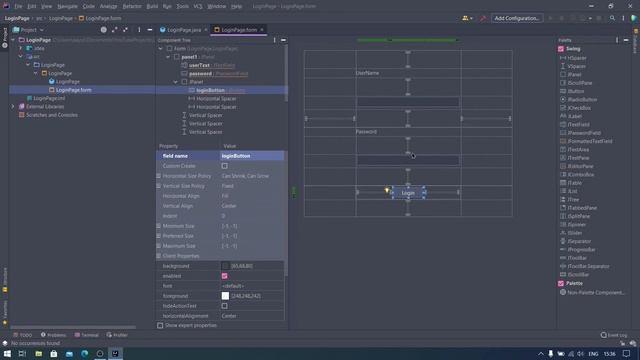Choose JScrollBar in the palette

click(x=575, y=274)
